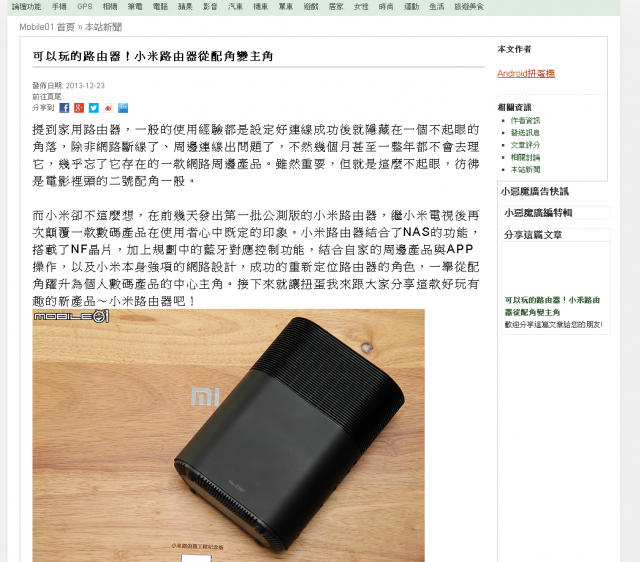
Task: Click the light-blue share icon after Weibo
Action: click(x=123, y=108)
